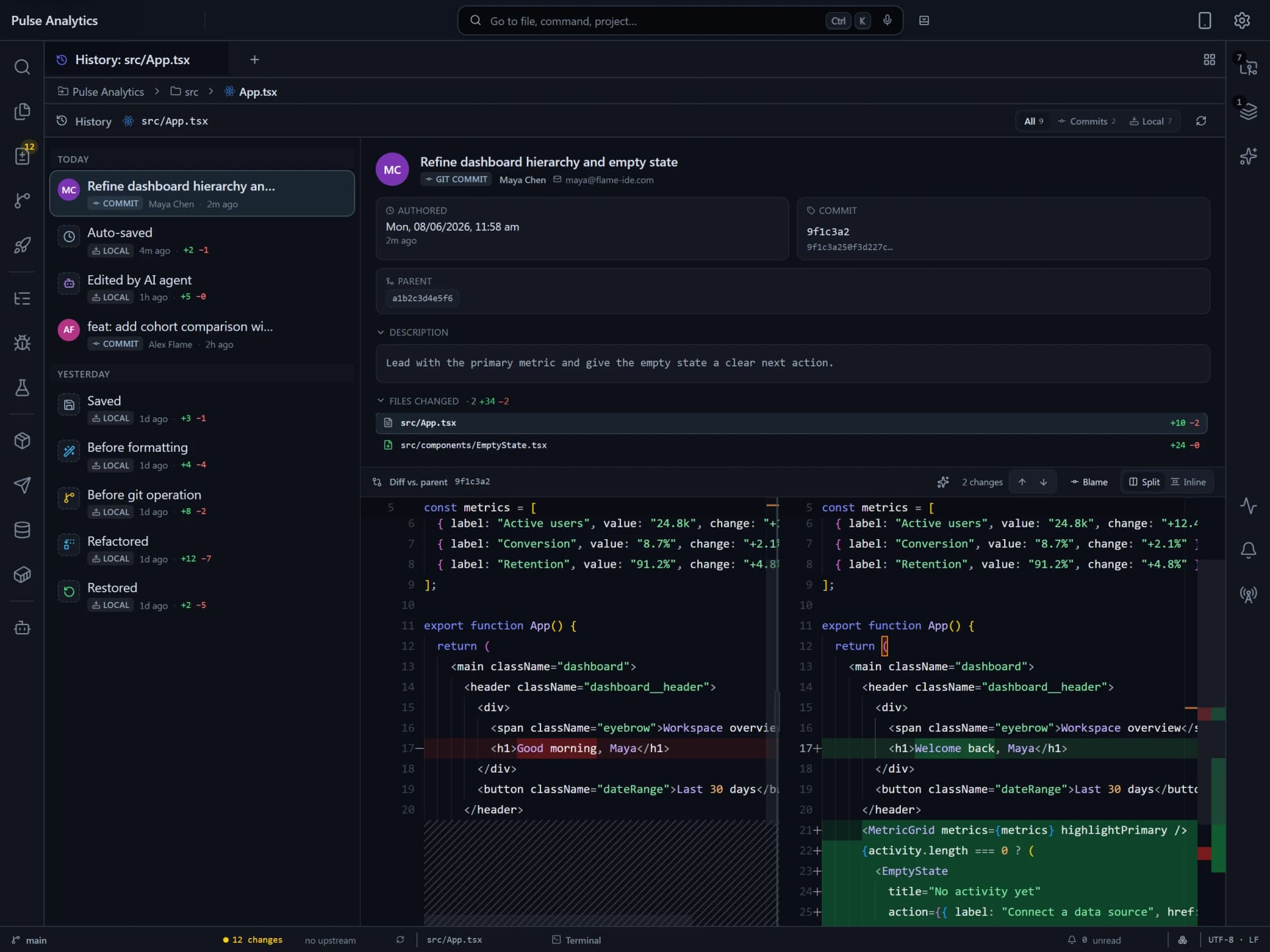Open the file explorer icon in sidebar
This screenshot has width=1270, height=952.
22,111
